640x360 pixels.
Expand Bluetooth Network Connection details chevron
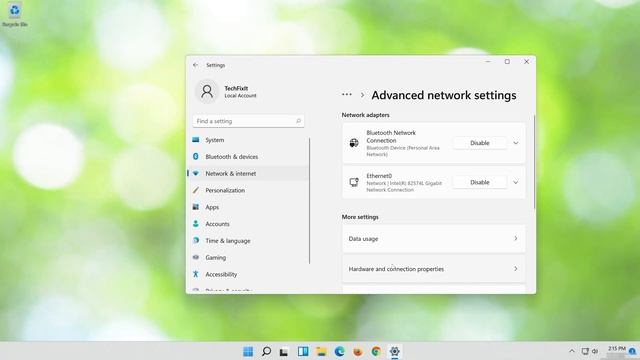point(516,143)
